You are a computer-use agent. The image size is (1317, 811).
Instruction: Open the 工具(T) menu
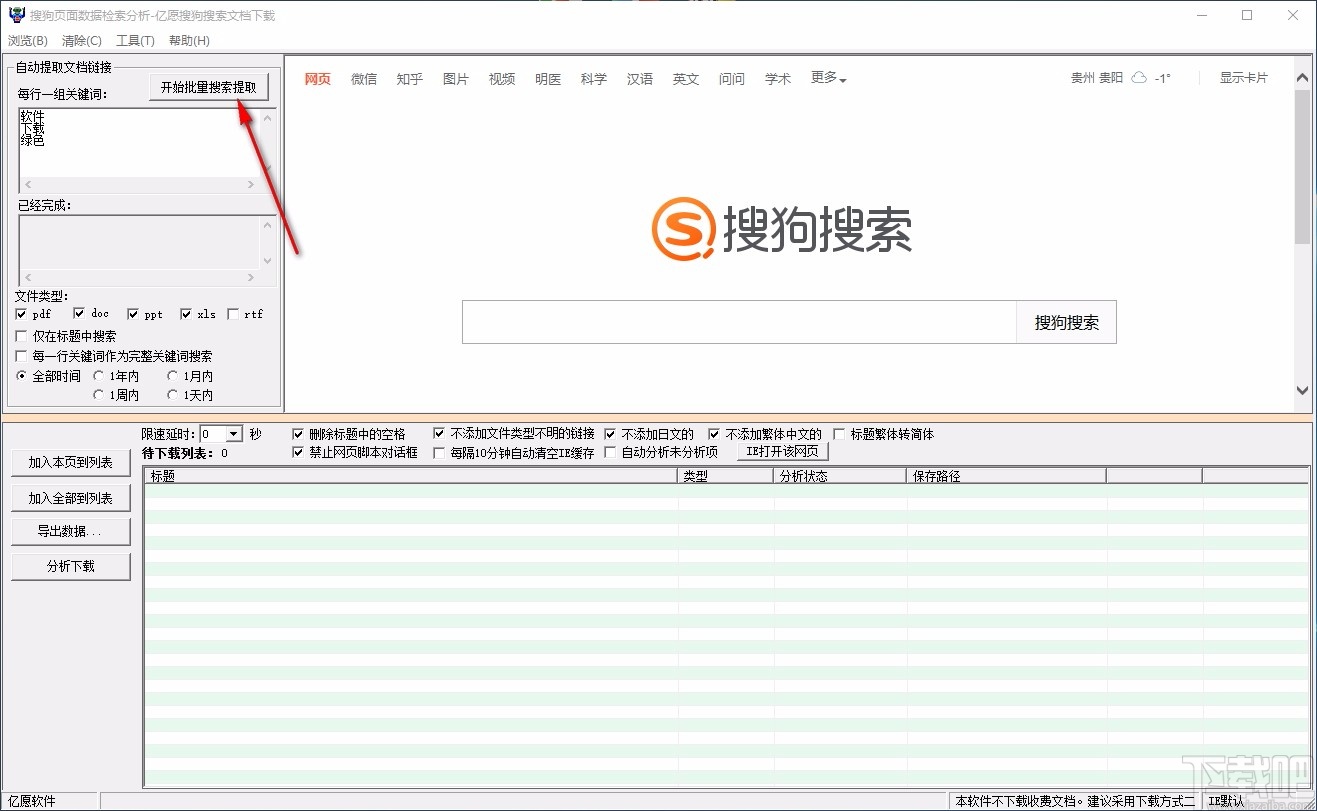click(137, 40)
